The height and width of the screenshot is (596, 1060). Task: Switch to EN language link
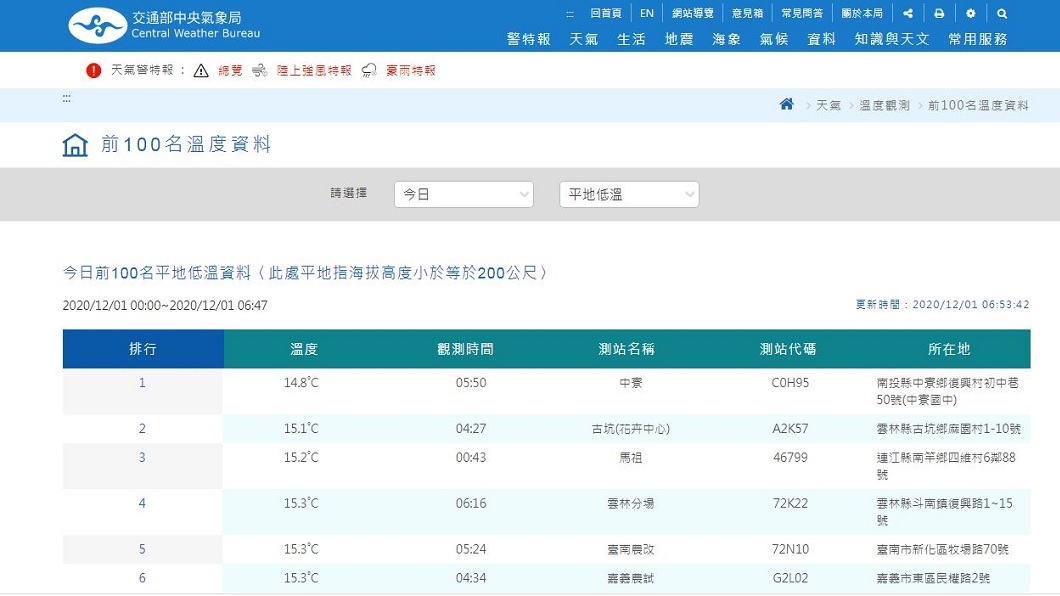point(647,14)
